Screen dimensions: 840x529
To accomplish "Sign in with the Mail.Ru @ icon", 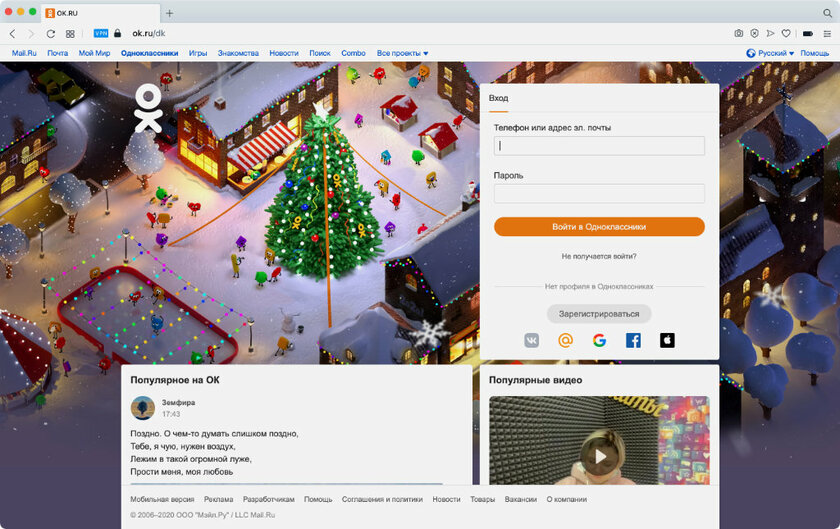I will point(565,340).
